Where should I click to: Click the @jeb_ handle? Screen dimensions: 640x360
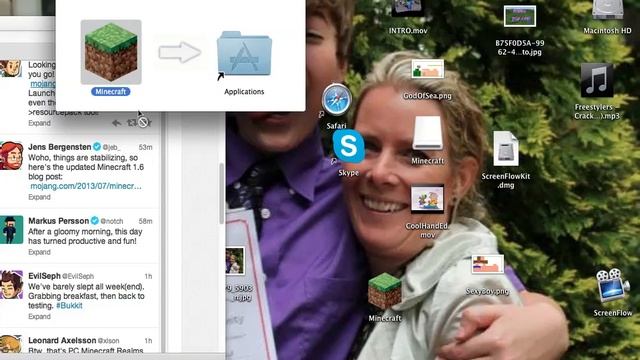coord(111,147)
